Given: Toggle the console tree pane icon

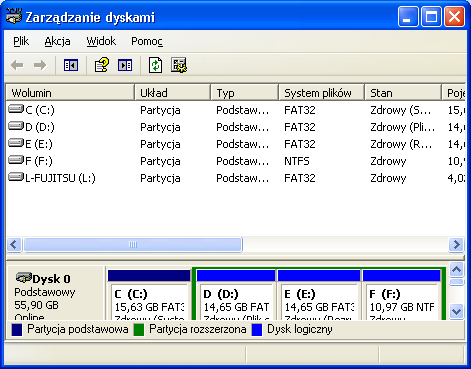Looking at the screenshot, I should pyautogui.click(x=71, y=65).
